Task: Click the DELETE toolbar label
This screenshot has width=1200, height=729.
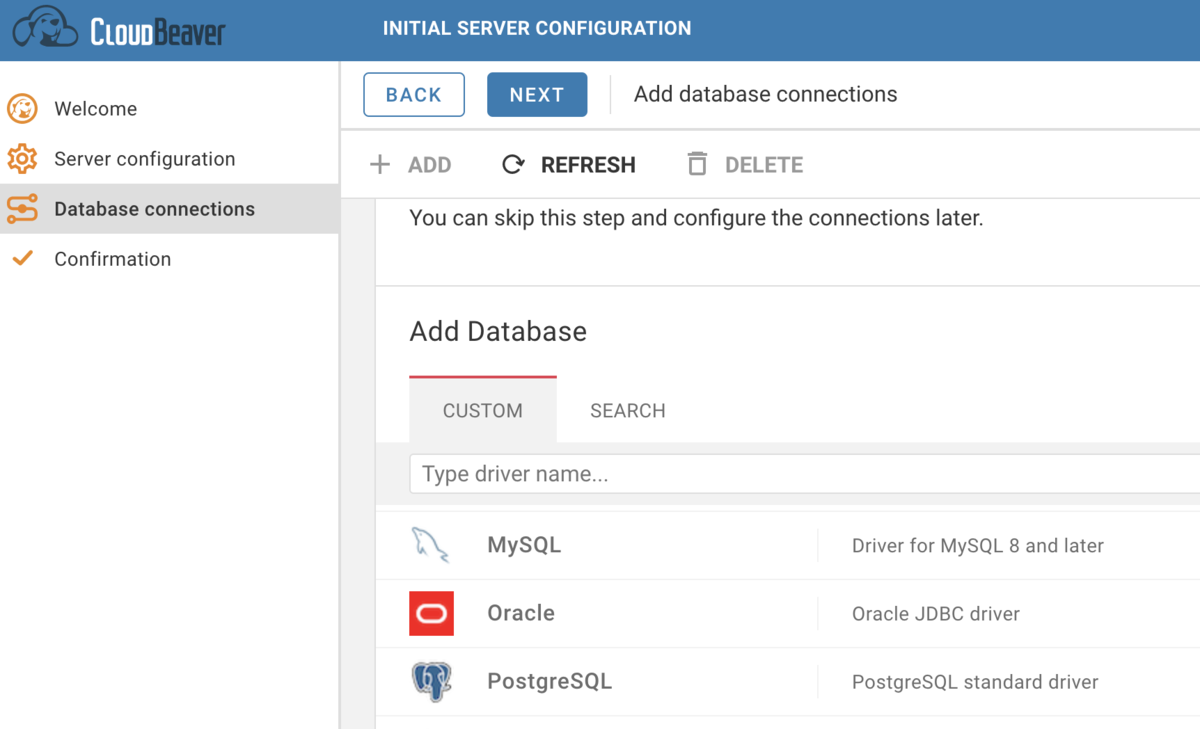Action: pos(764,165)
